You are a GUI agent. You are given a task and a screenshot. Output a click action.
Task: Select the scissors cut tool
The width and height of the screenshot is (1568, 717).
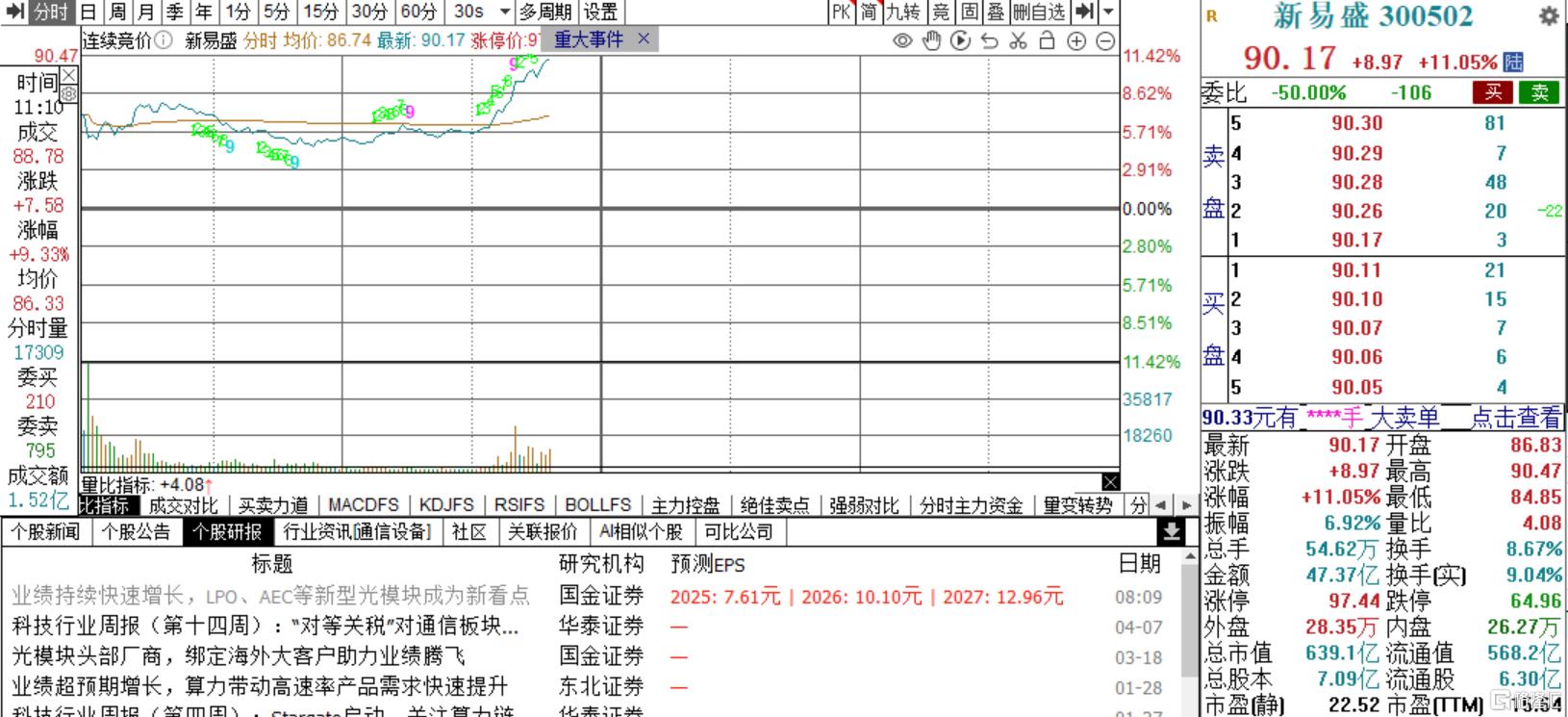click(x=1019, y=40)
